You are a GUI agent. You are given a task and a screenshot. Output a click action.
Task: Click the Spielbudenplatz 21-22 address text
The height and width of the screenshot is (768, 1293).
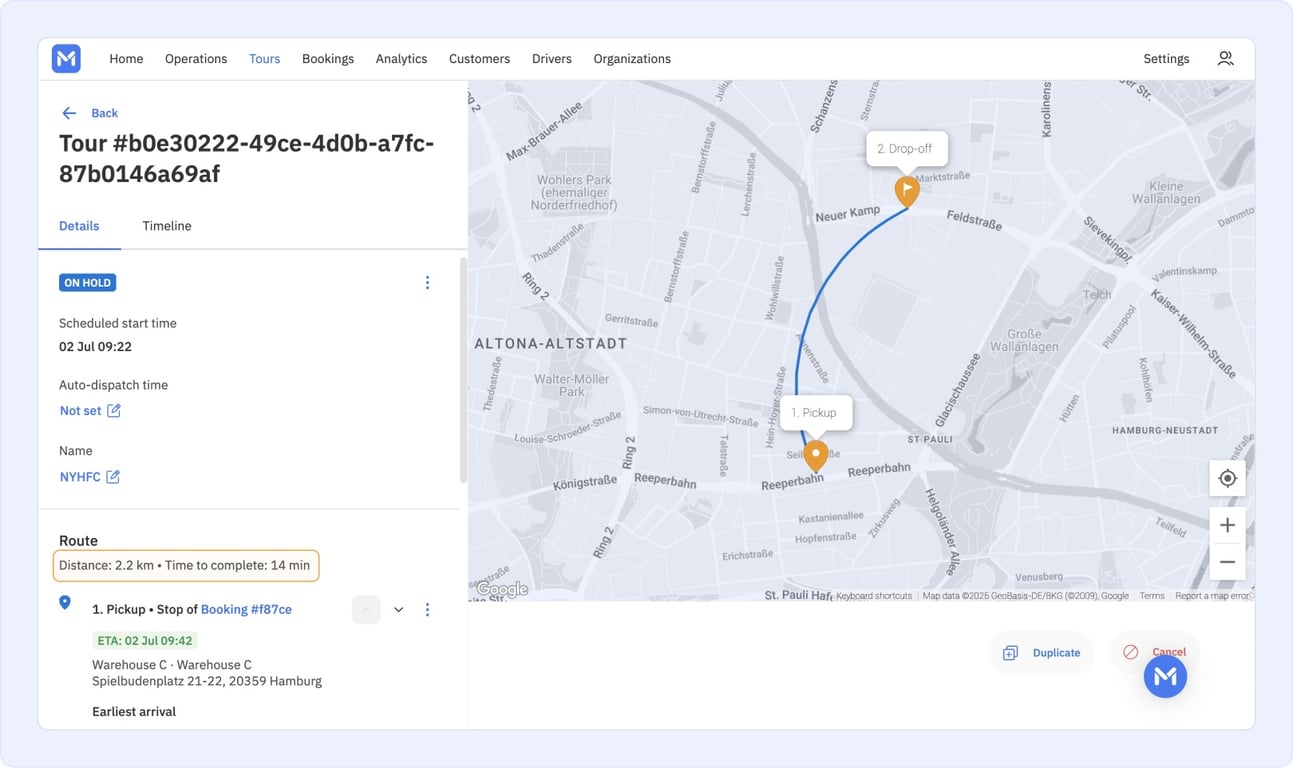coord(207,681)
